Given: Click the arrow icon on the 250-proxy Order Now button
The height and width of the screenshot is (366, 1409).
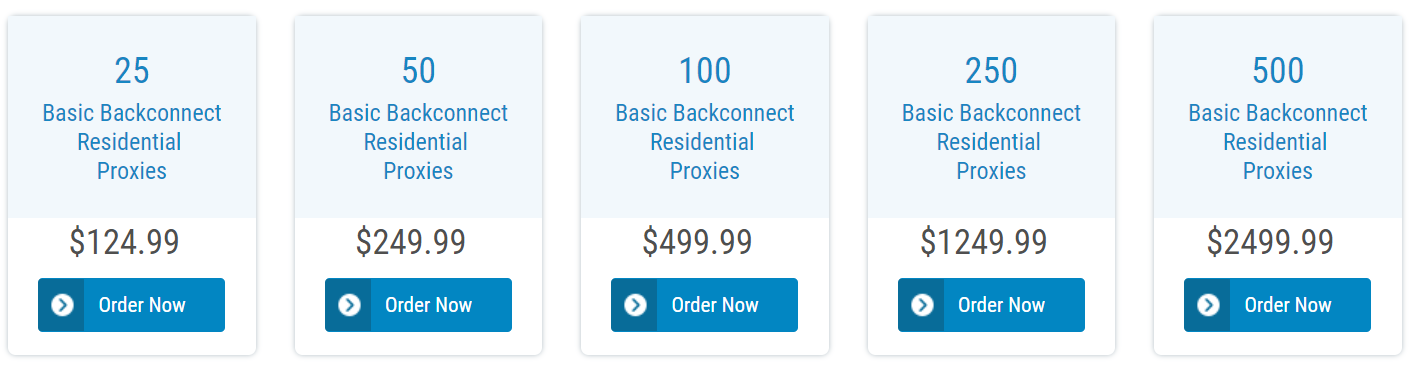Looking at the screenshot, I should click(922, 305).
